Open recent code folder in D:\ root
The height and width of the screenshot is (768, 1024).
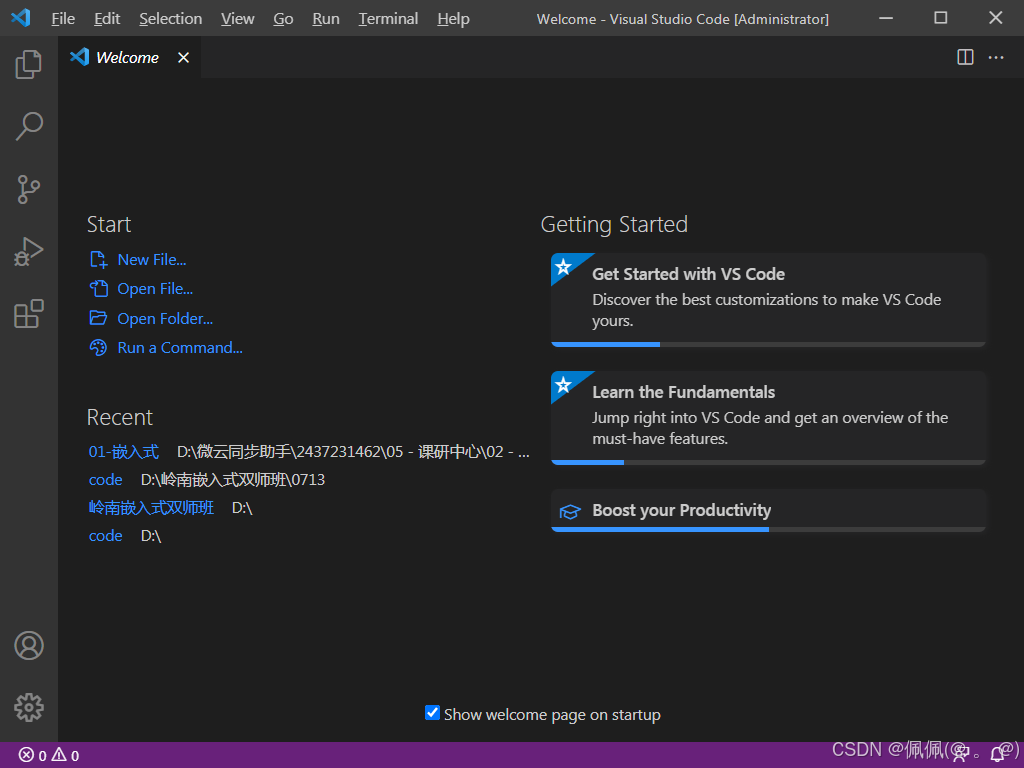coord(106,536)
